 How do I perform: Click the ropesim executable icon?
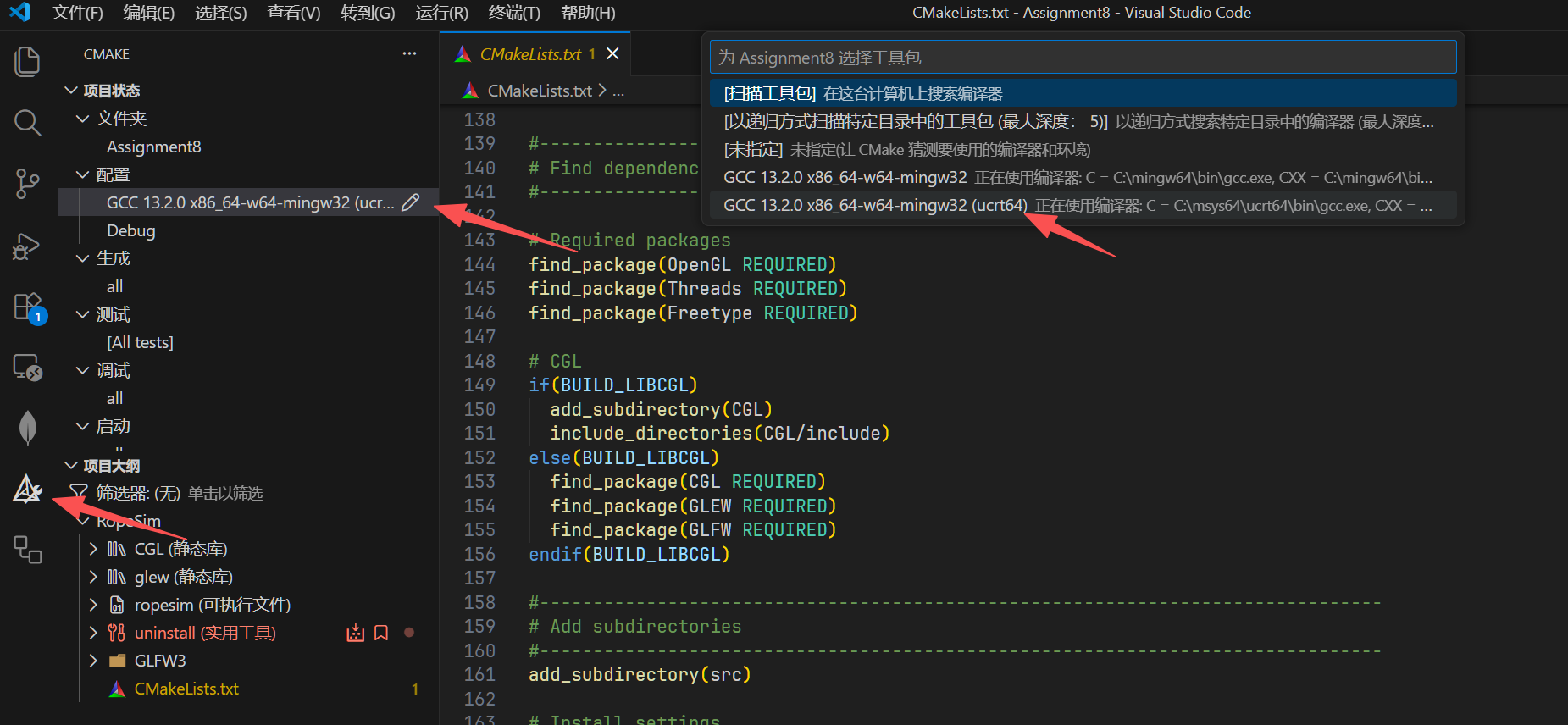pos(117,605)
